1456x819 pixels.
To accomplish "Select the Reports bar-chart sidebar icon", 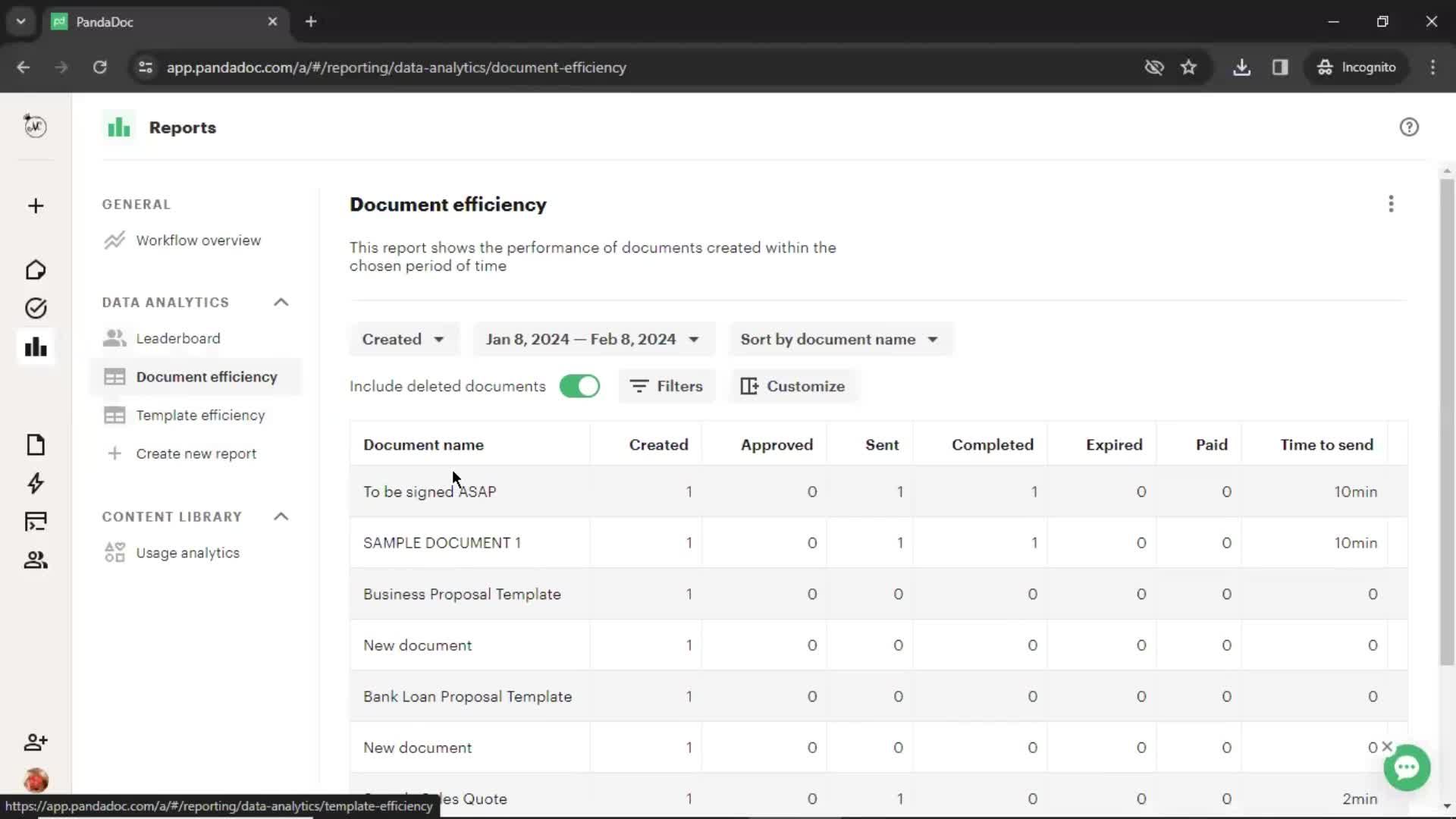I will (x=36, y=347).
